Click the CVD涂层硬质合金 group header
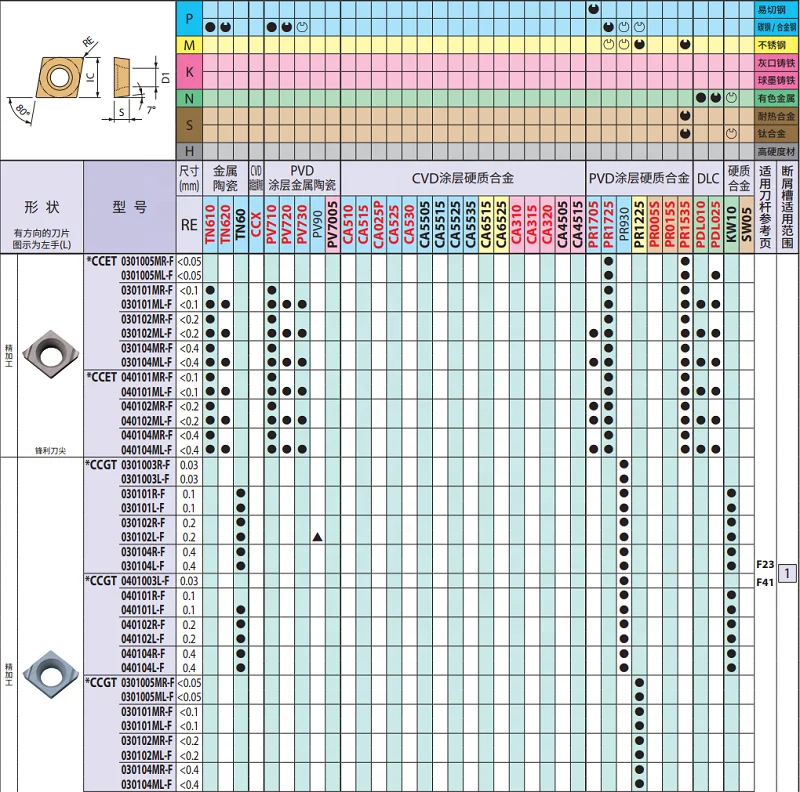Screen dimensions: 800x792 point(463,178)
